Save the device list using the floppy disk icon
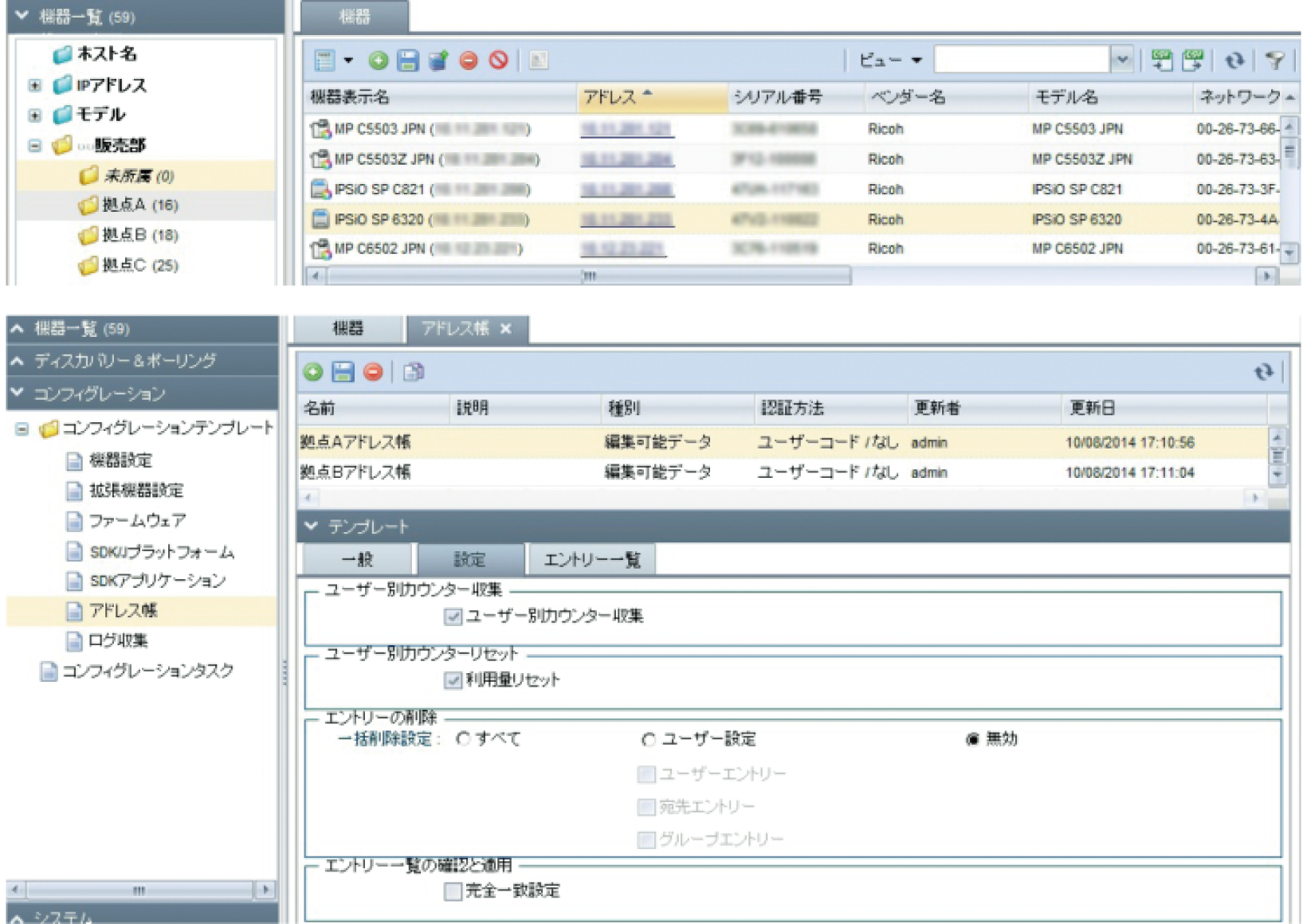The image size is (1307, 924). [x=408, y=58]
